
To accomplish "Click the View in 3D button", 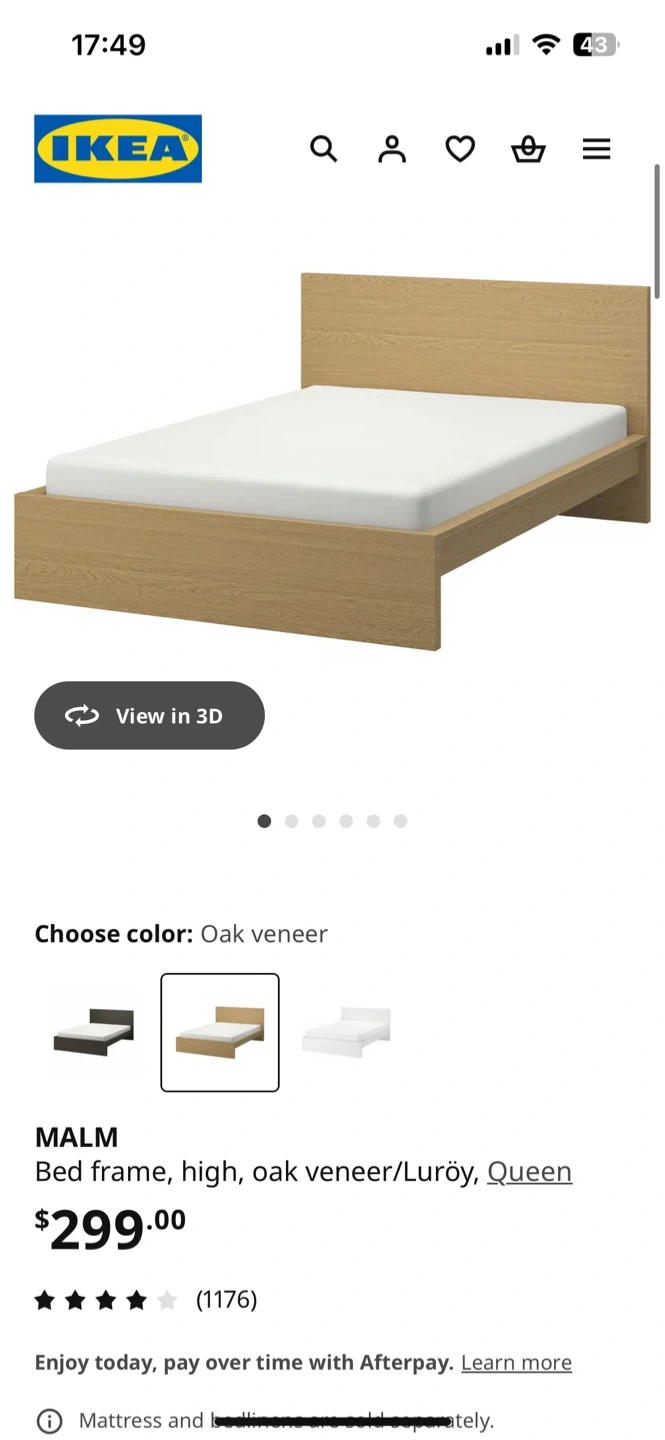I will point(149,715).
